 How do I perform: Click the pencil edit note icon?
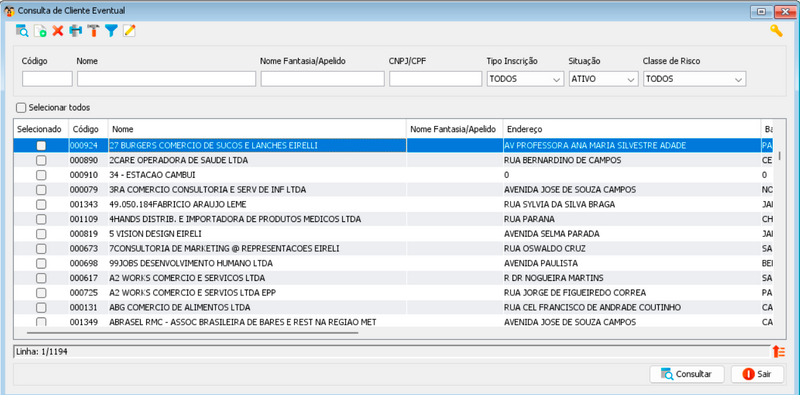click(x=129, y=31)
